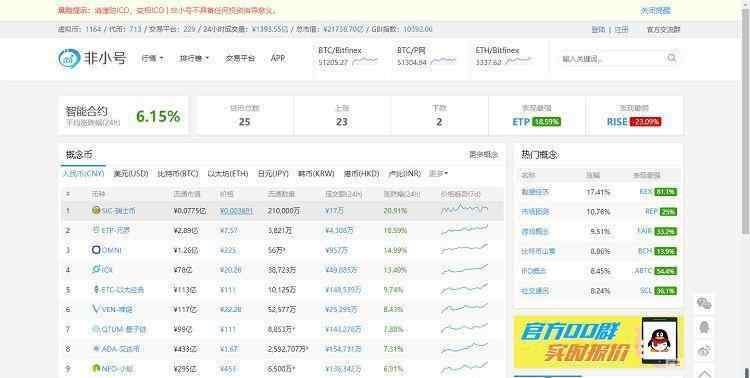This screenshot has width=750, height=378.
Task: Select the 美元(USD) currency tab
Action: pyautogui.click(x=131, y=173)
